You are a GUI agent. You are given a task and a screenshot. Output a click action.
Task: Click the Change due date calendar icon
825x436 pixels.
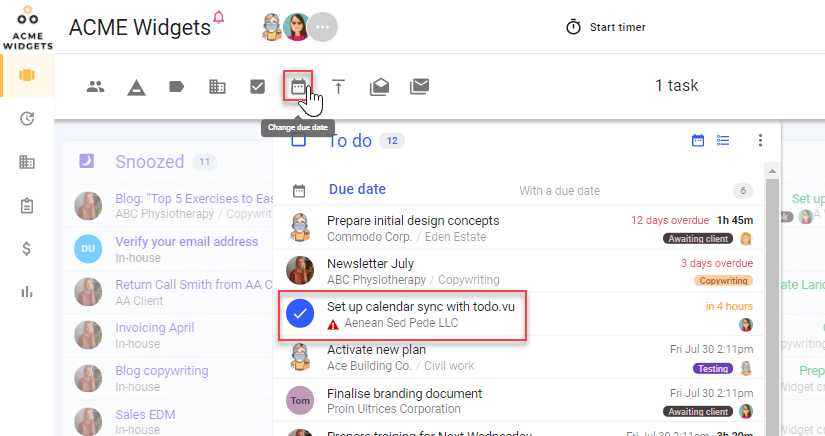pos(298,86)
